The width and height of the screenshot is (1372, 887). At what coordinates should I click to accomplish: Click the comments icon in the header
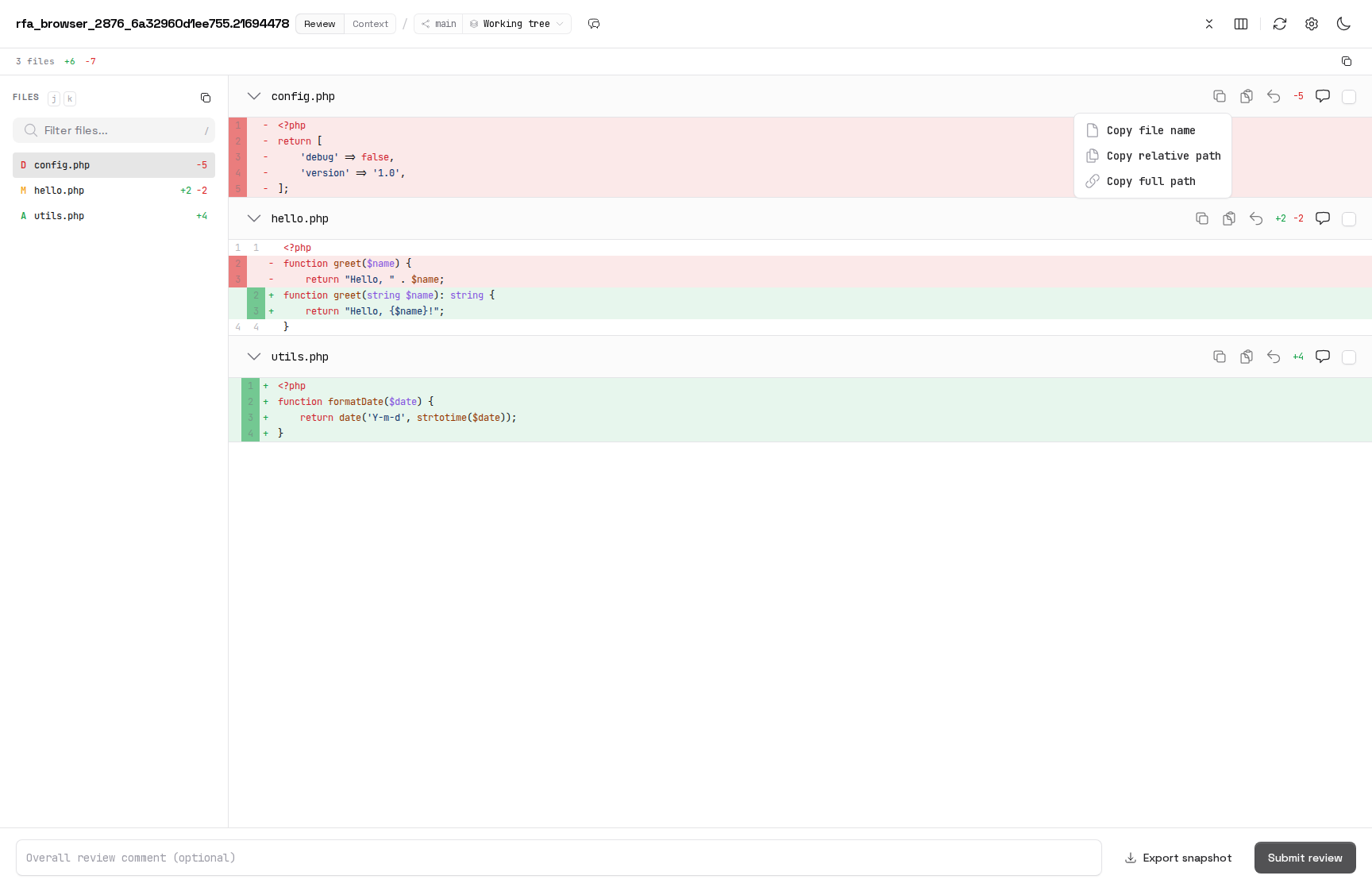pos(594,24)
